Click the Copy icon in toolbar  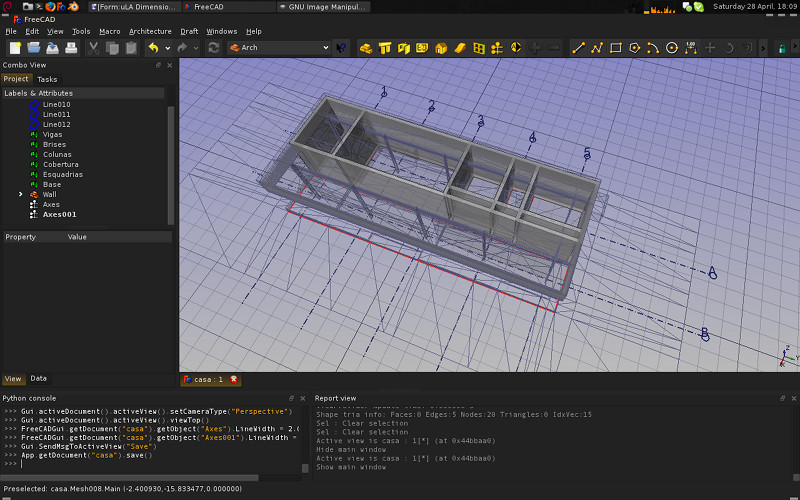tap(112, 48)
